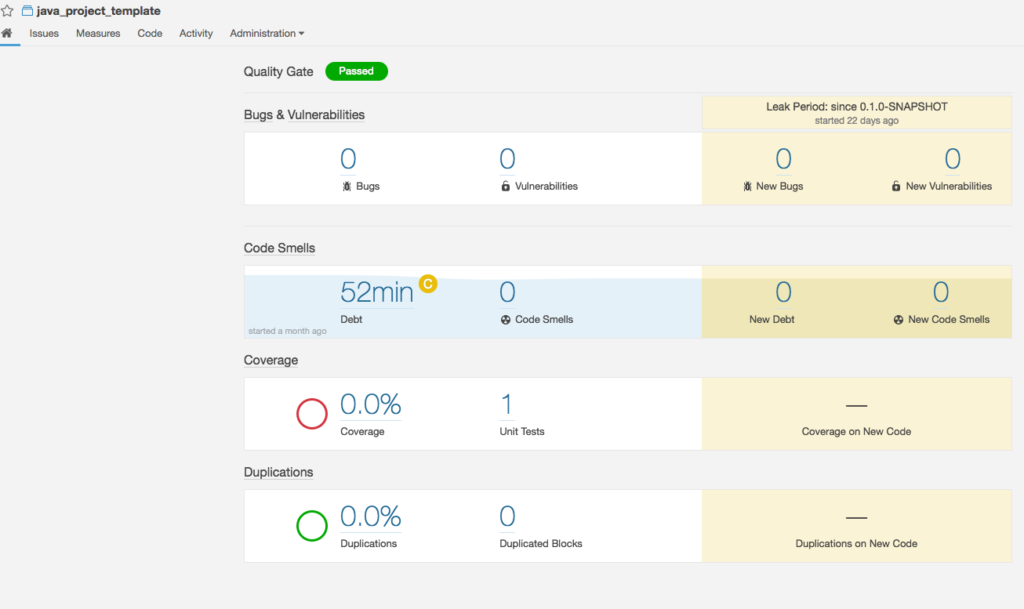Open the Issues tab
This screenshot has height=609, width=1024.
pos(44,33)
